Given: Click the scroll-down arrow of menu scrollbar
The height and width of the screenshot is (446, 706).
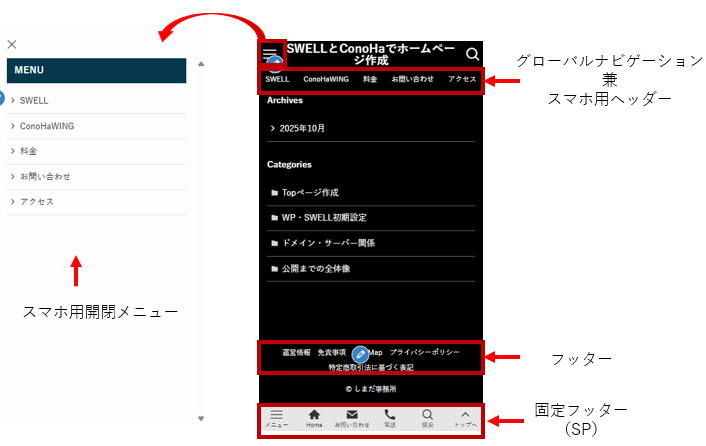Looking at the screenshot, I should (201, 419).
